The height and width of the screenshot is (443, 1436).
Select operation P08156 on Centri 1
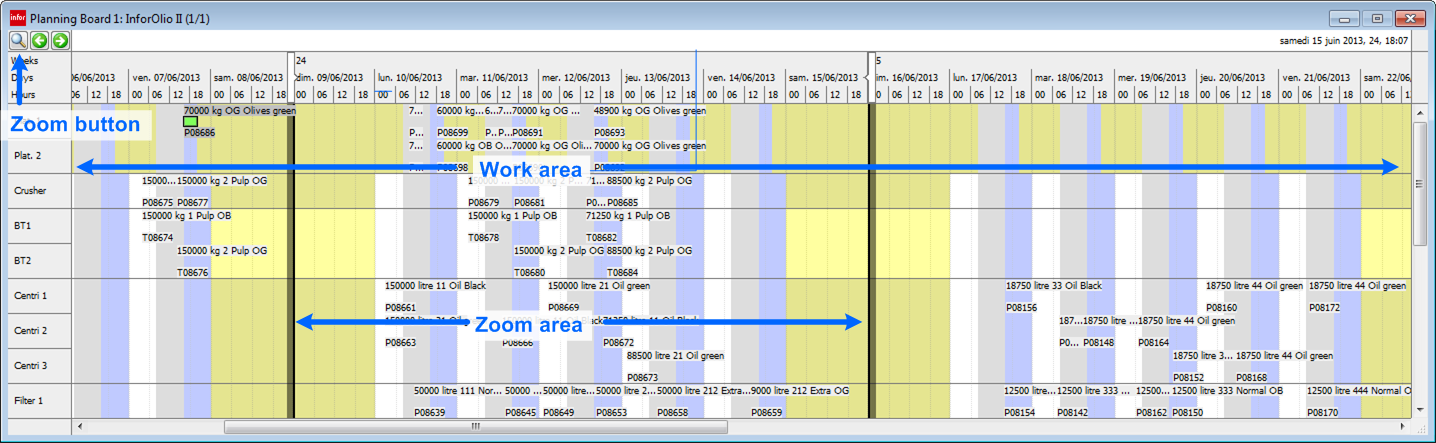pos(1021,308)
